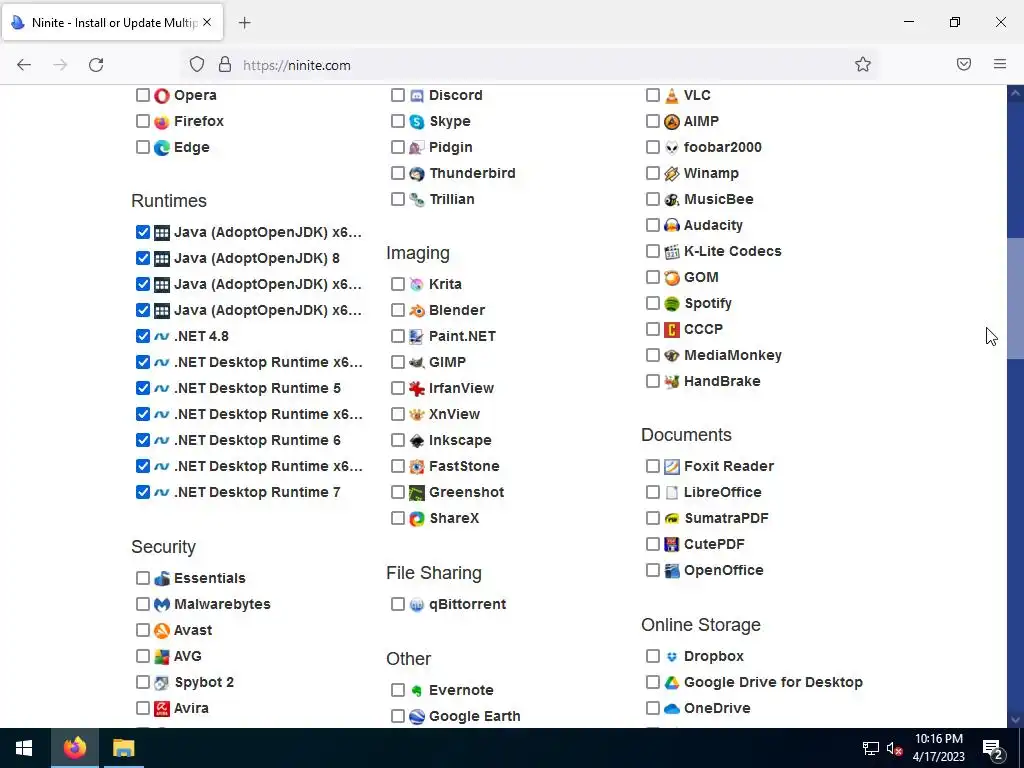Open a new browser tab
1024x768 pixels.
tap(244, 22)
